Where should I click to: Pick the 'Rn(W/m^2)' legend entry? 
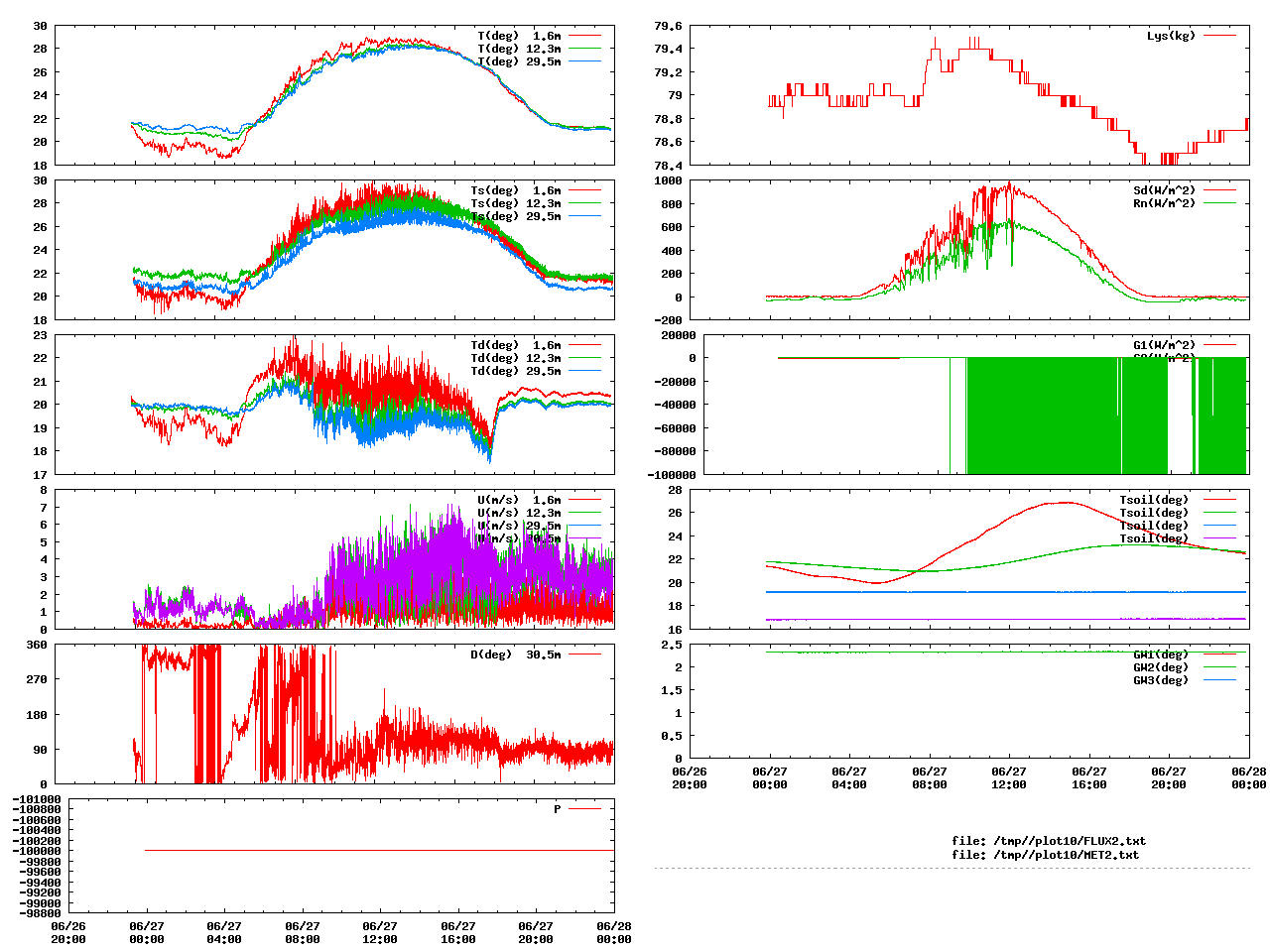tap(1165, 203)
